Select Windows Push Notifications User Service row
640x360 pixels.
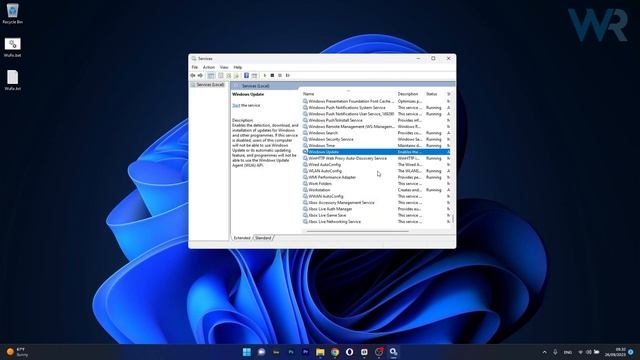(x=376, y=114)
